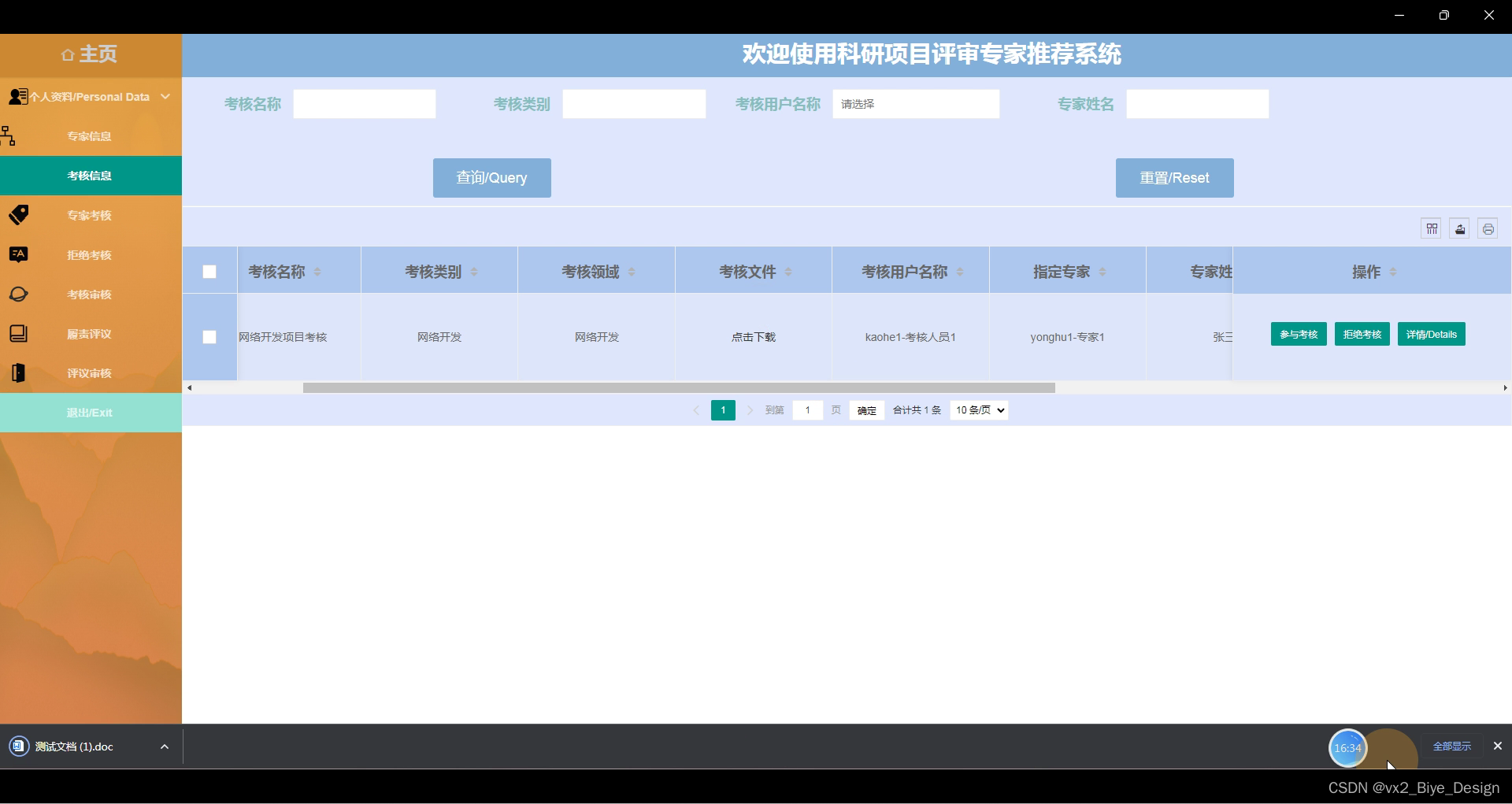Toggle the select-all header checkbox
This screenshot has height=804, width=1512.
209,272
